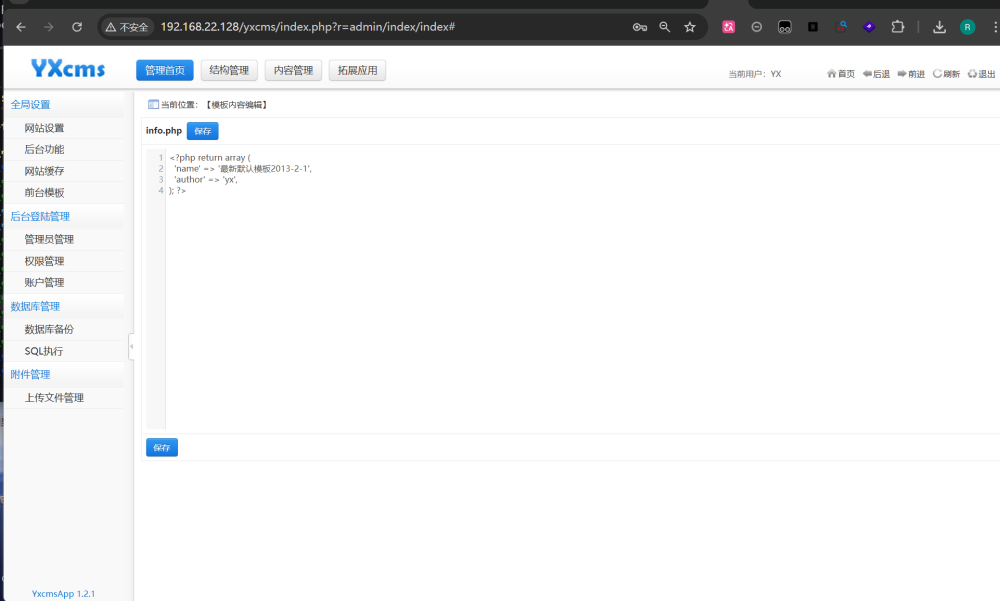The height and width of the screenshot is (601, 1000).
Task: Open 前台模板 in the sidebar
Action: (44, 192)
